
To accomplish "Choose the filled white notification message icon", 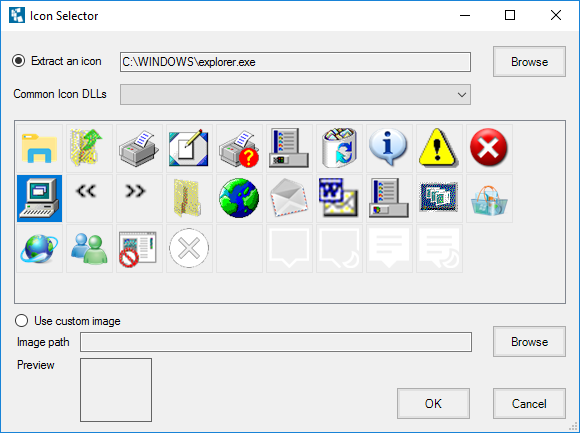I will (389, 248).
